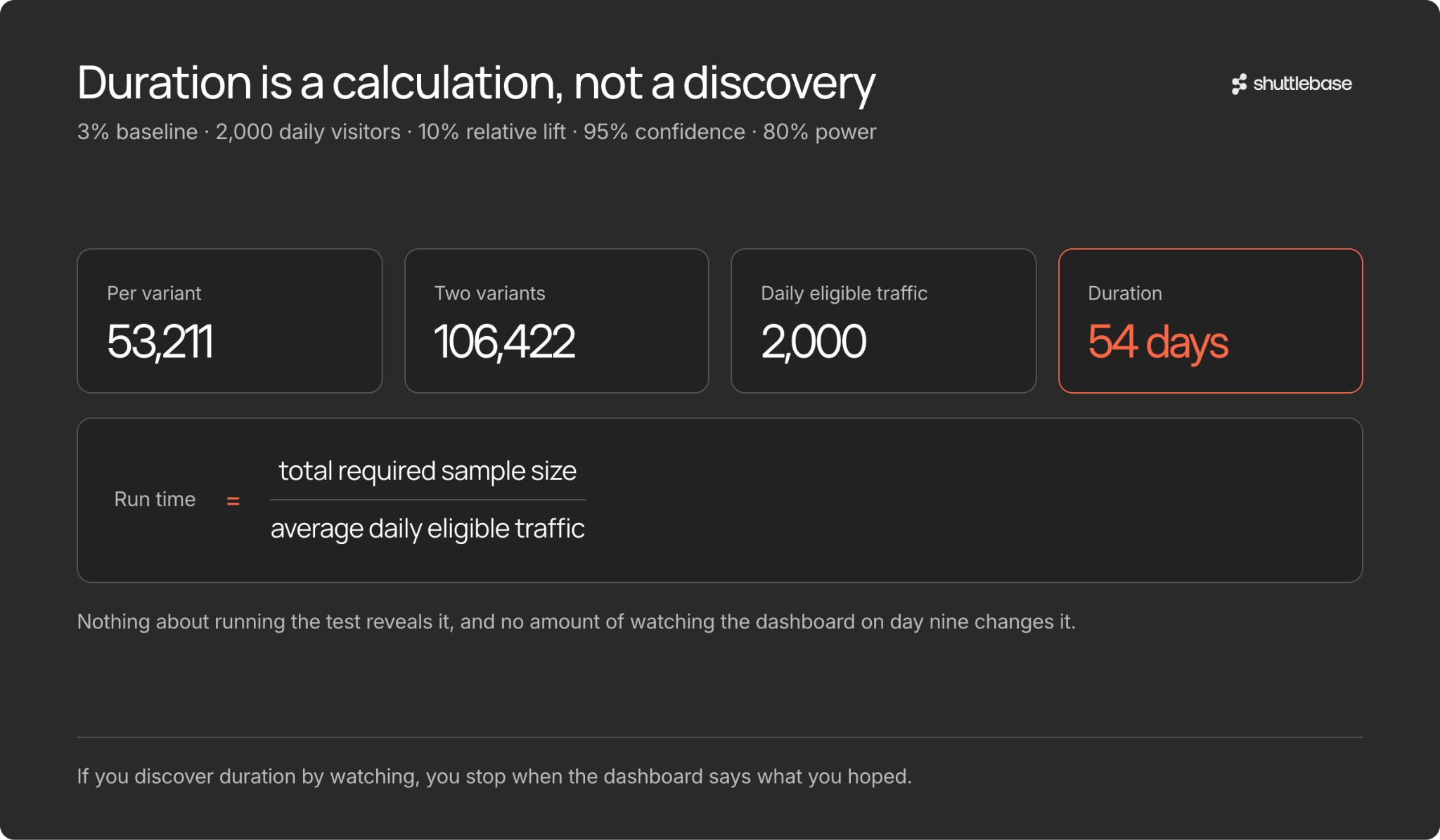The image size is (1440, 840).
Task: Click the footer note about discovering duration
Action: click(494, 777)
